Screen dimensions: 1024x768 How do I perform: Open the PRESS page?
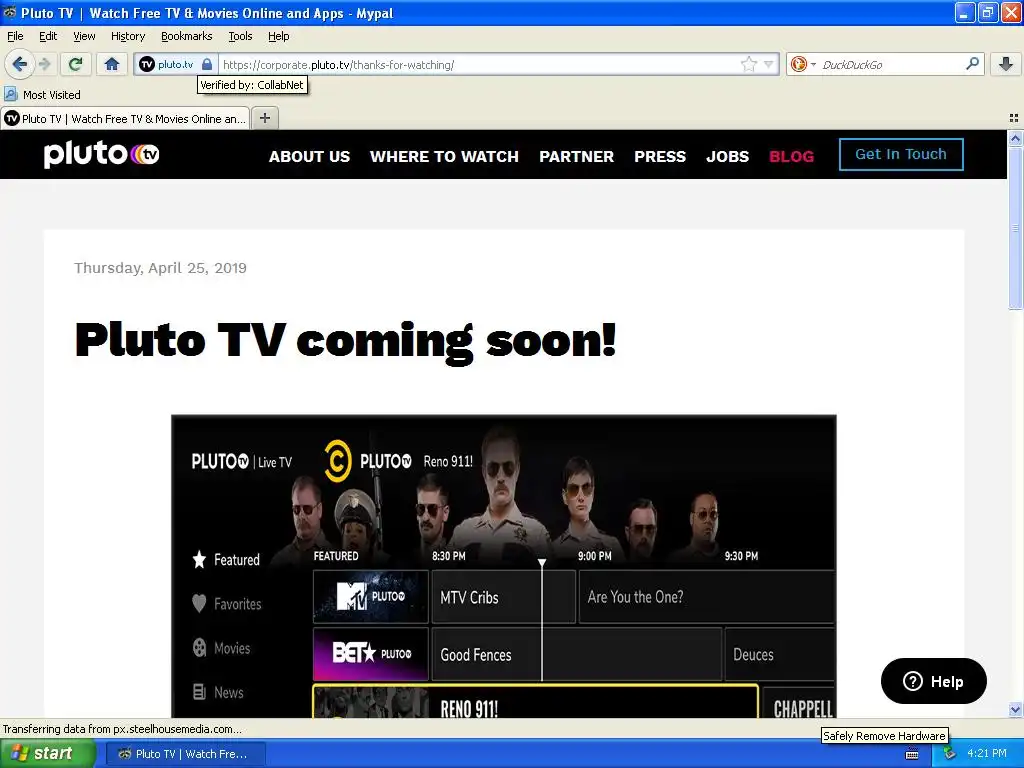click(660, 156)
